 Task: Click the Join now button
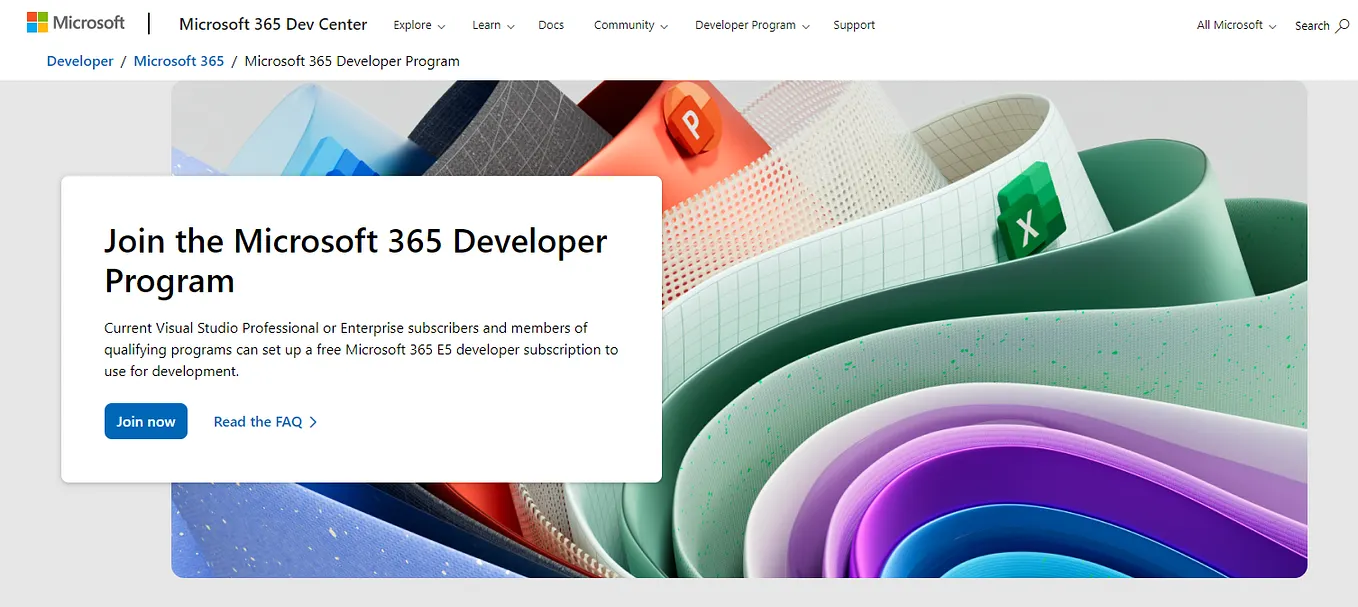tap(145, 421)
